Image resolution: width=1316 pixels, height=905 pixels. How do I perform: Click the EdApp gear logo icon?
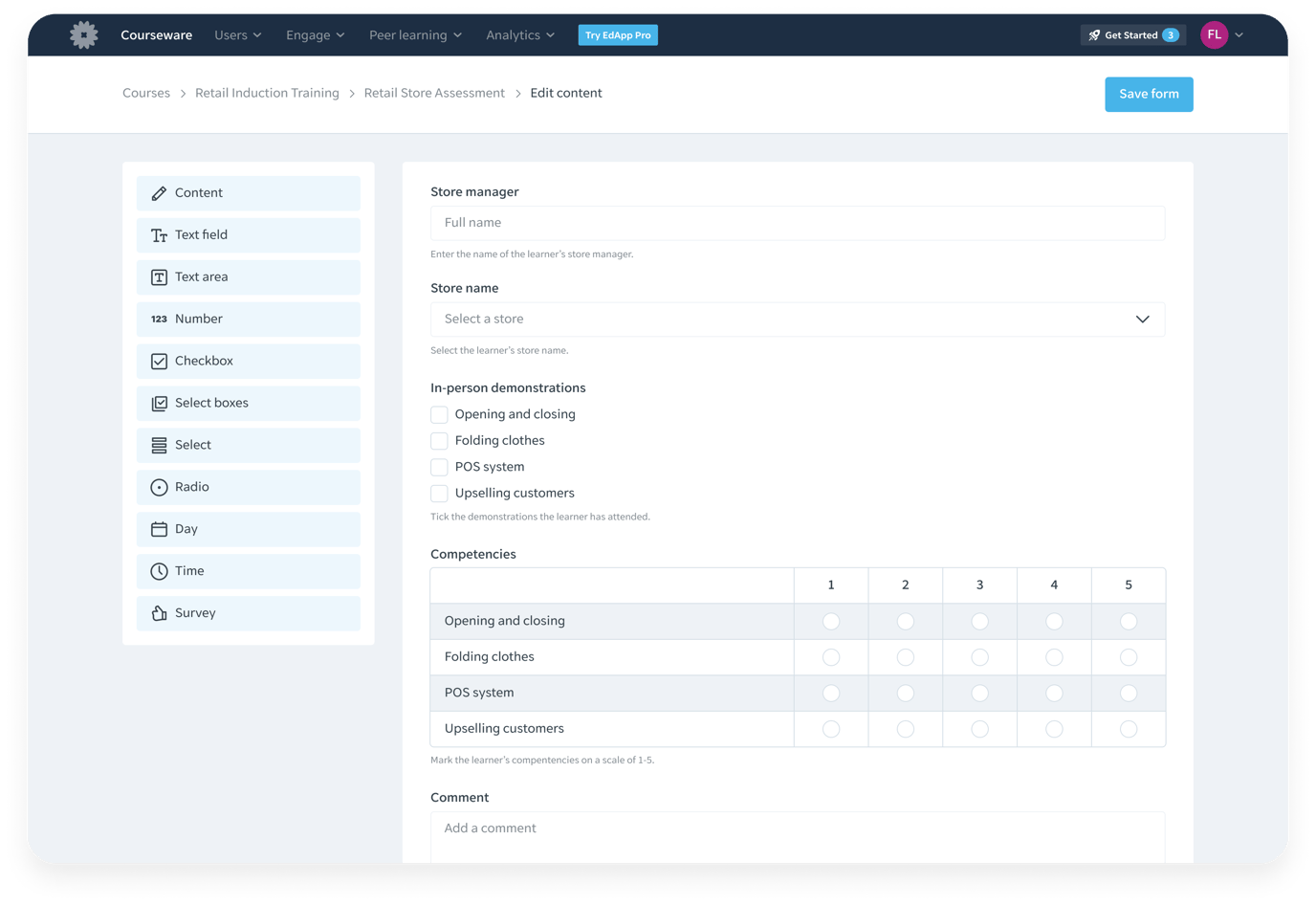84,35
